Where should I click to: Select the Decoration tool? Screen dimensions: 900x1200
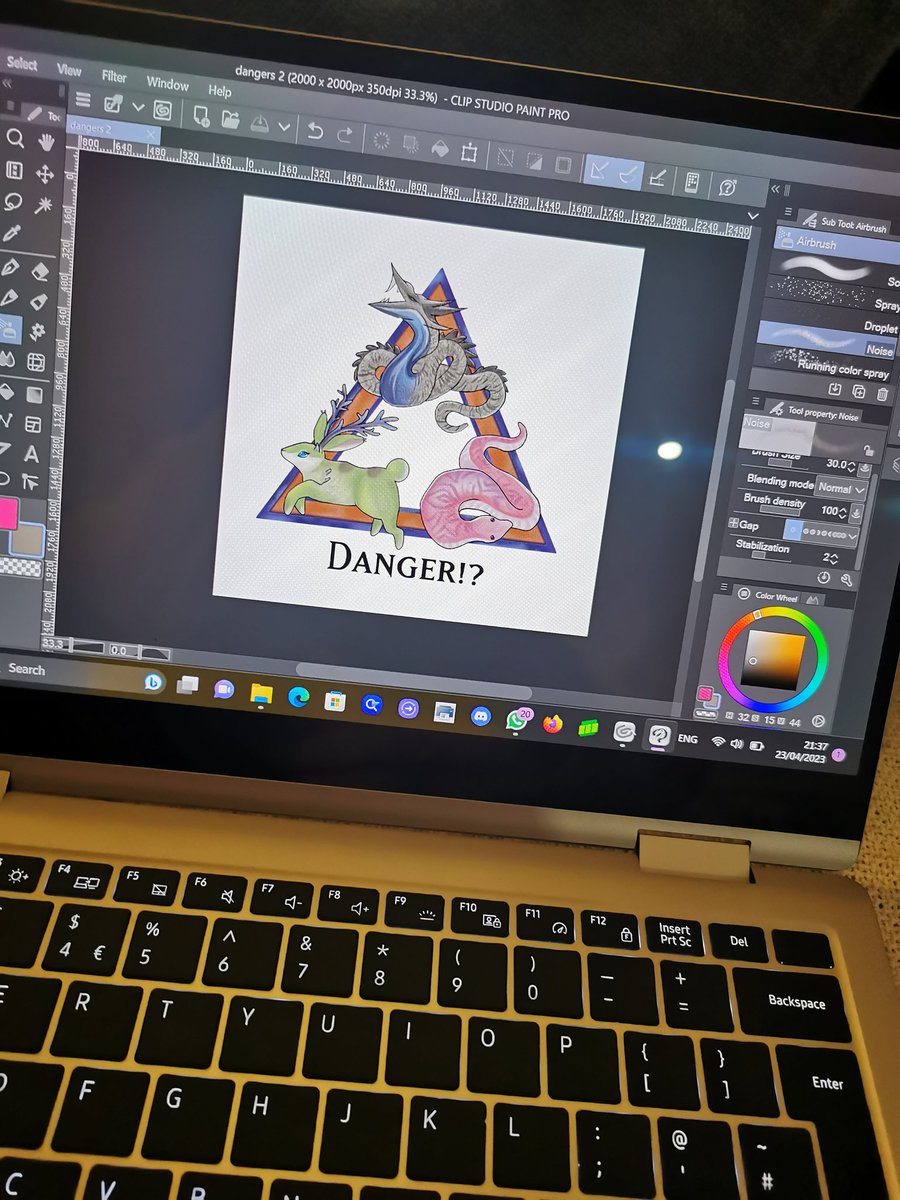(x=38, y=331)
